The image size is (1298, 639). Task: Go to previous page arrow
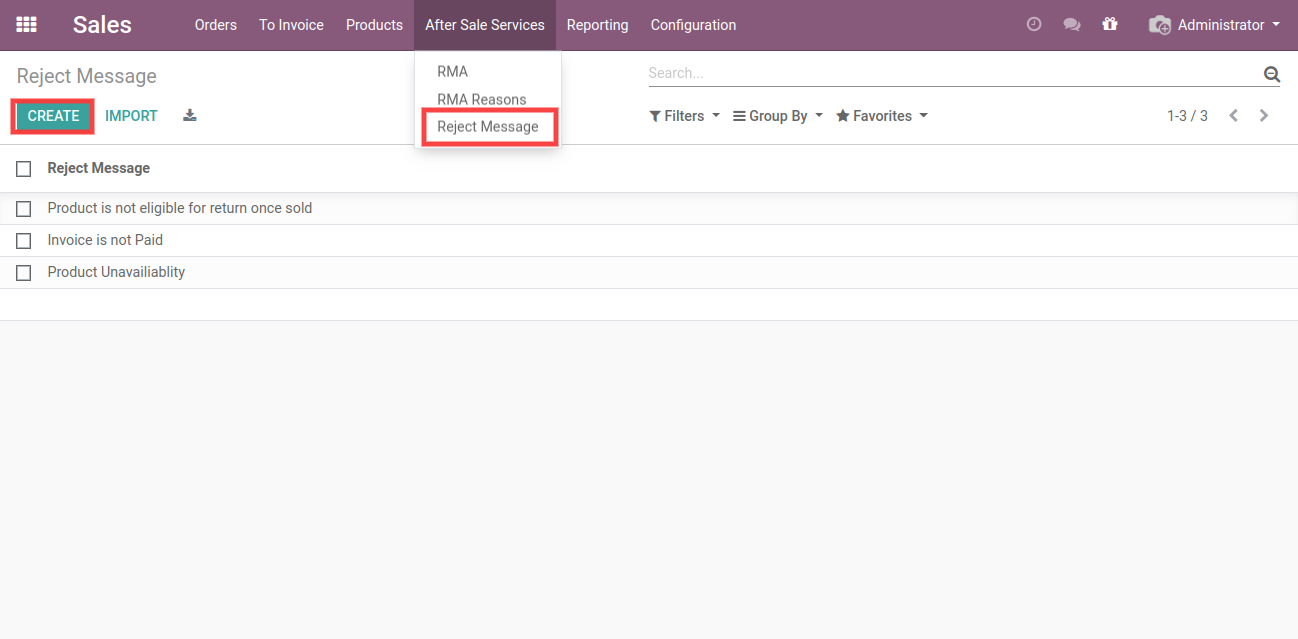click(1234, 116)
